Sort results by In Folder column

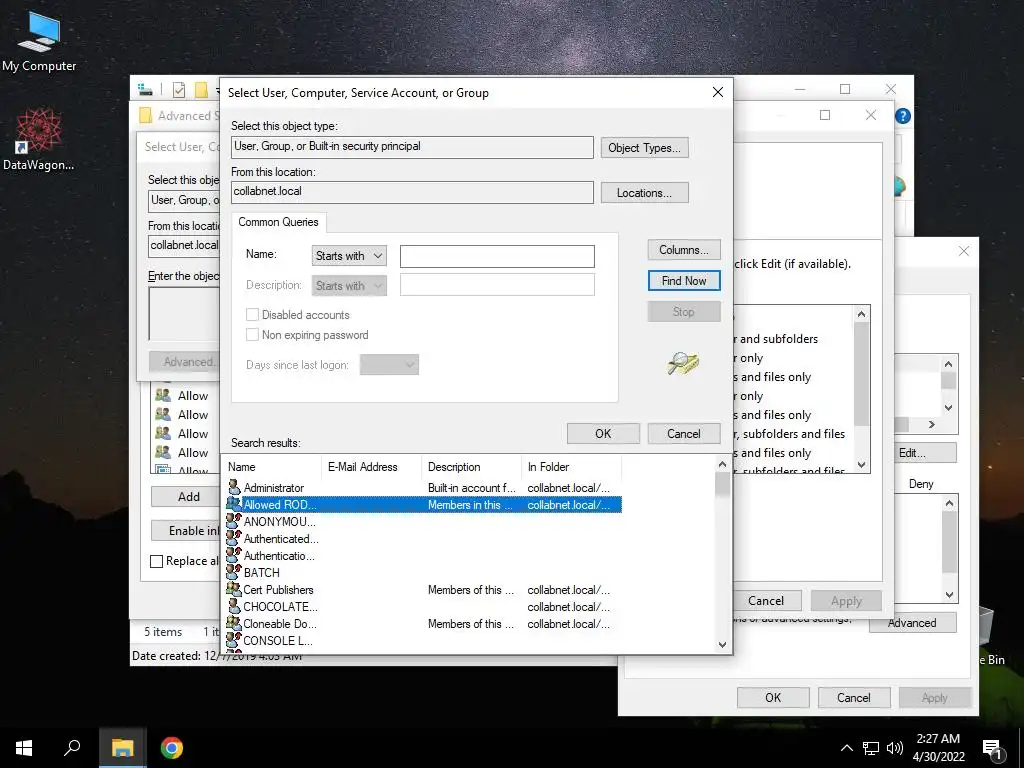tap(571, 467)
